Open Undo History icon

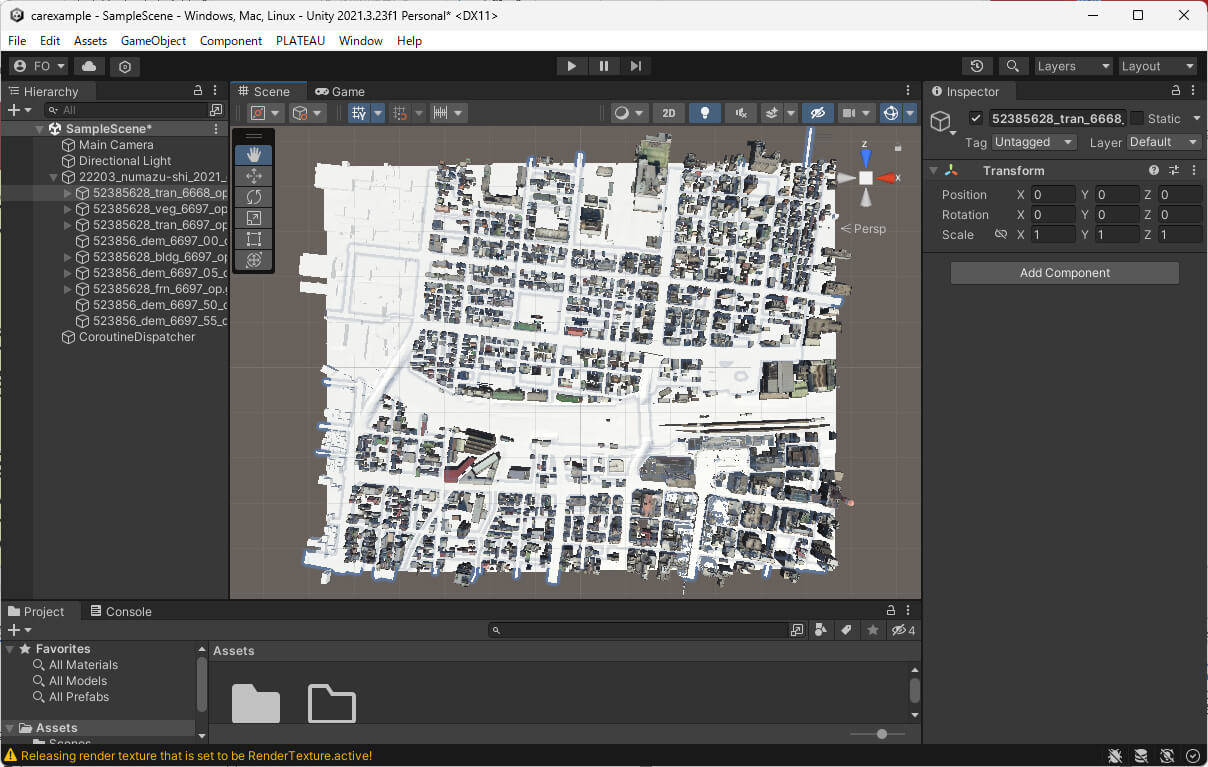tap(977, 66)
